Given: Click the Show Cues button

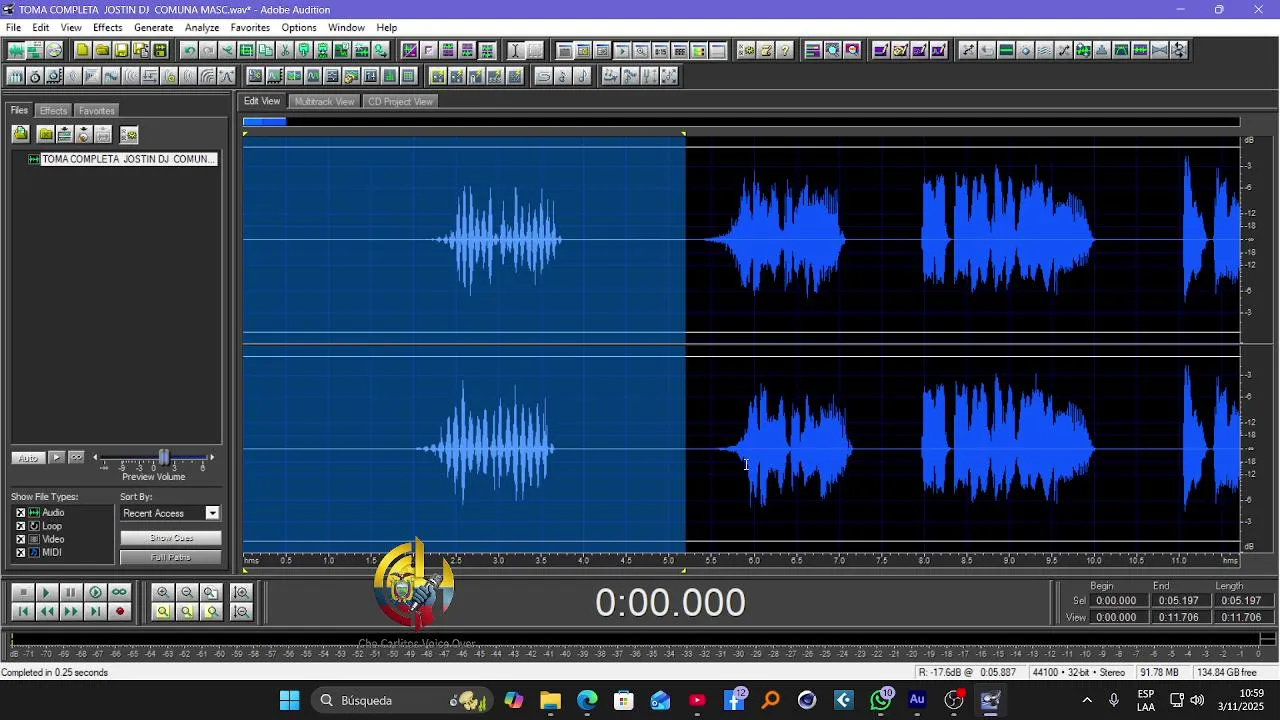Looking at the screenshot, I should [170, 538].
